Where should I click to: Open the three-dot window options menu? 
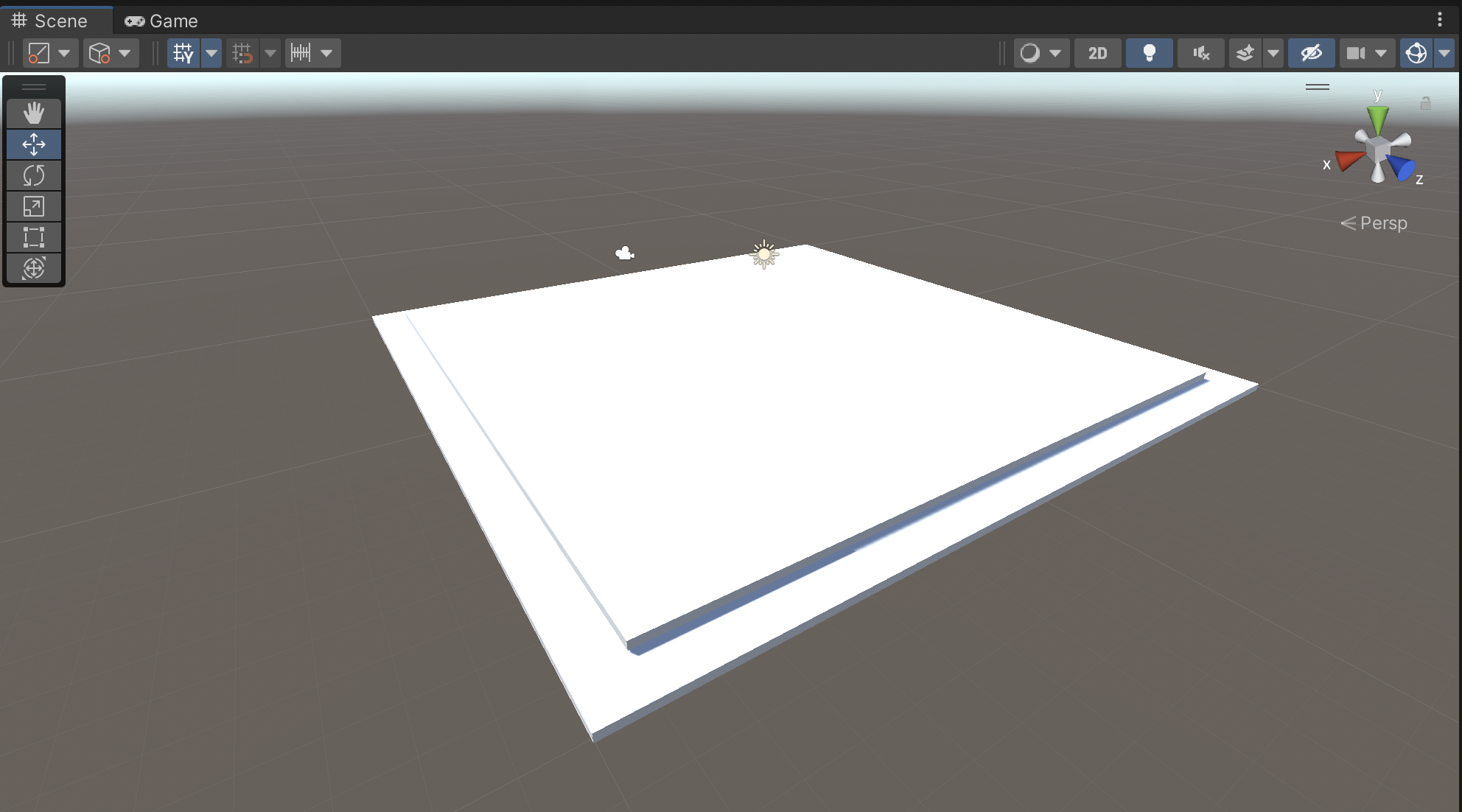1439,19
